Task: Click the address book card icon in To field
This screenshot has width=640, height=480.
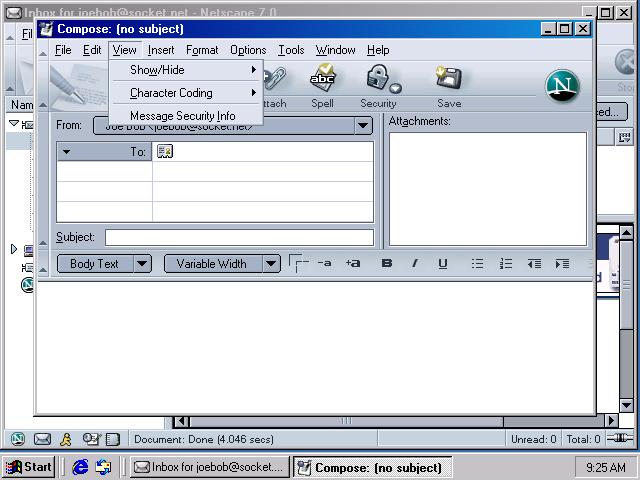Action: (164, 151)
